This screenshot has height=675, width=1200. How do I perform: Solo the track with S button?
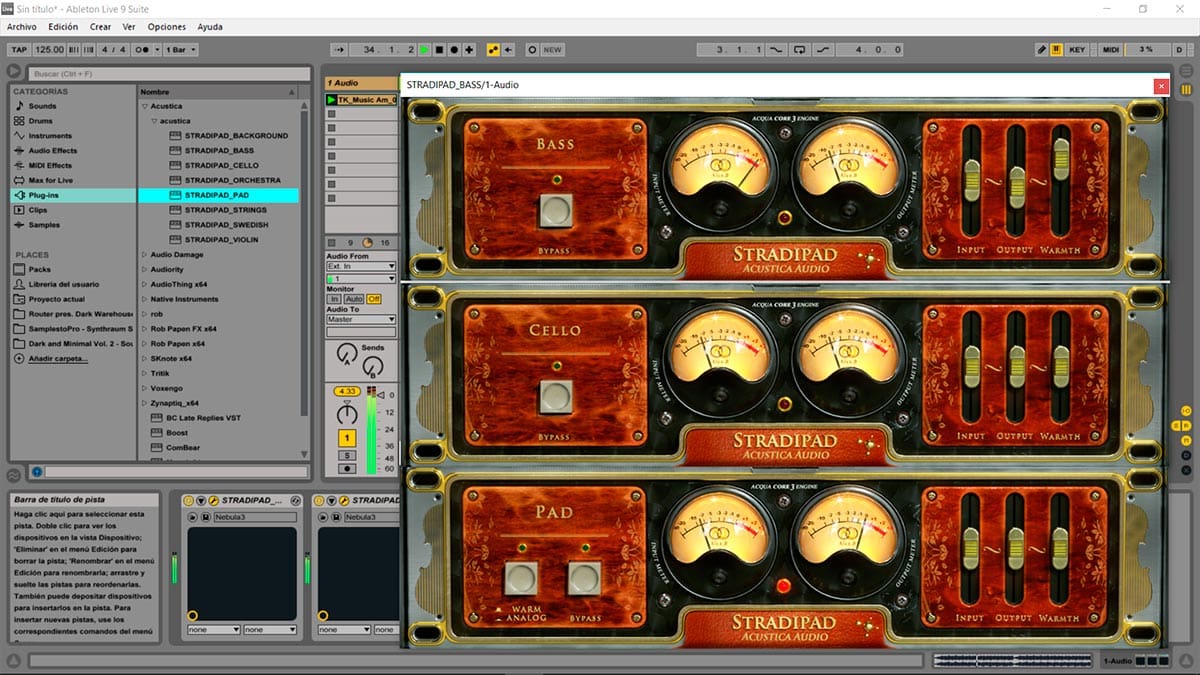click(x=347, y=455)
